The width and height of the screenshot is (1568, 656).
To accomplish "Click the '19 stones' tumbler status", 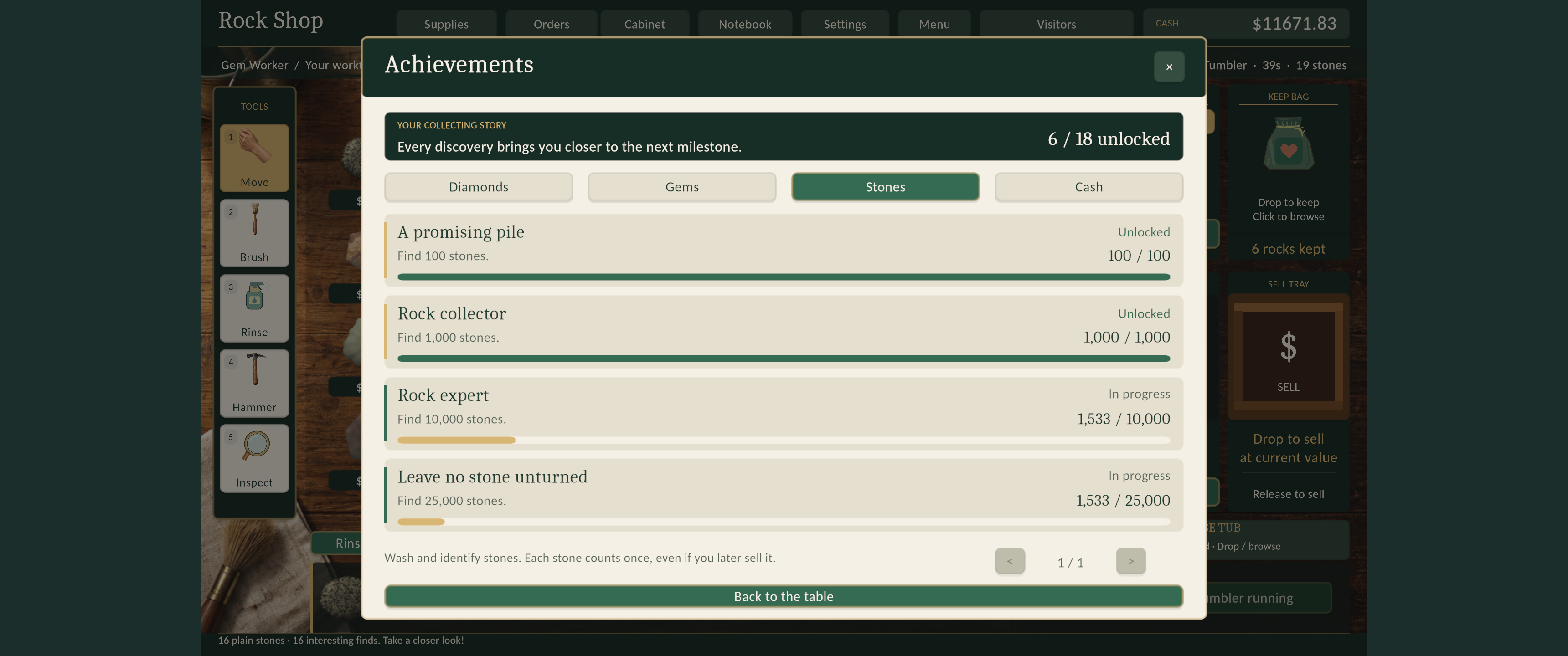I will (1321, 65).
